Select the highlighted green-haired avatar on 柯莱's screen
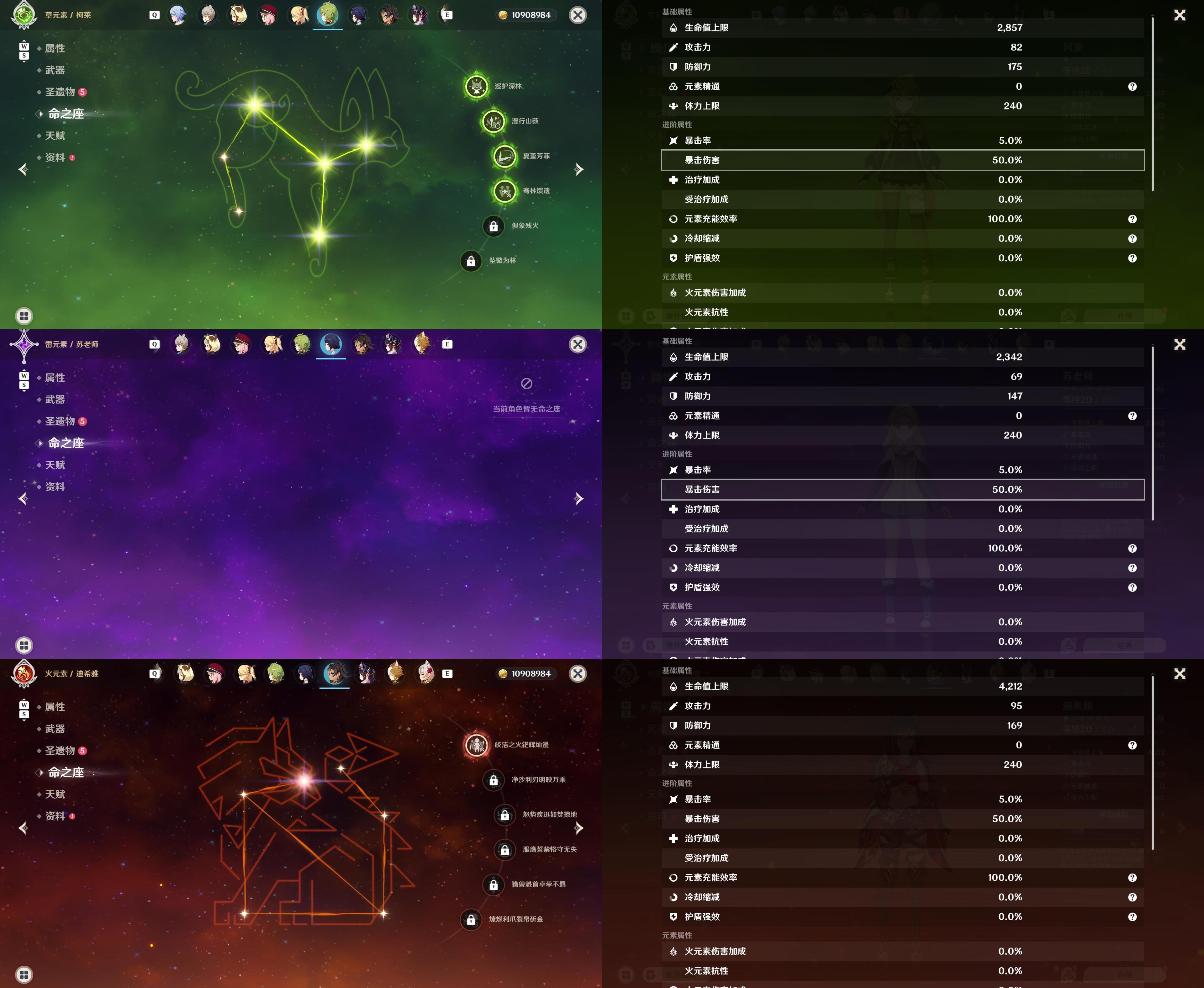The width and height of the screenshot is (1204, 988). point(327,14)
